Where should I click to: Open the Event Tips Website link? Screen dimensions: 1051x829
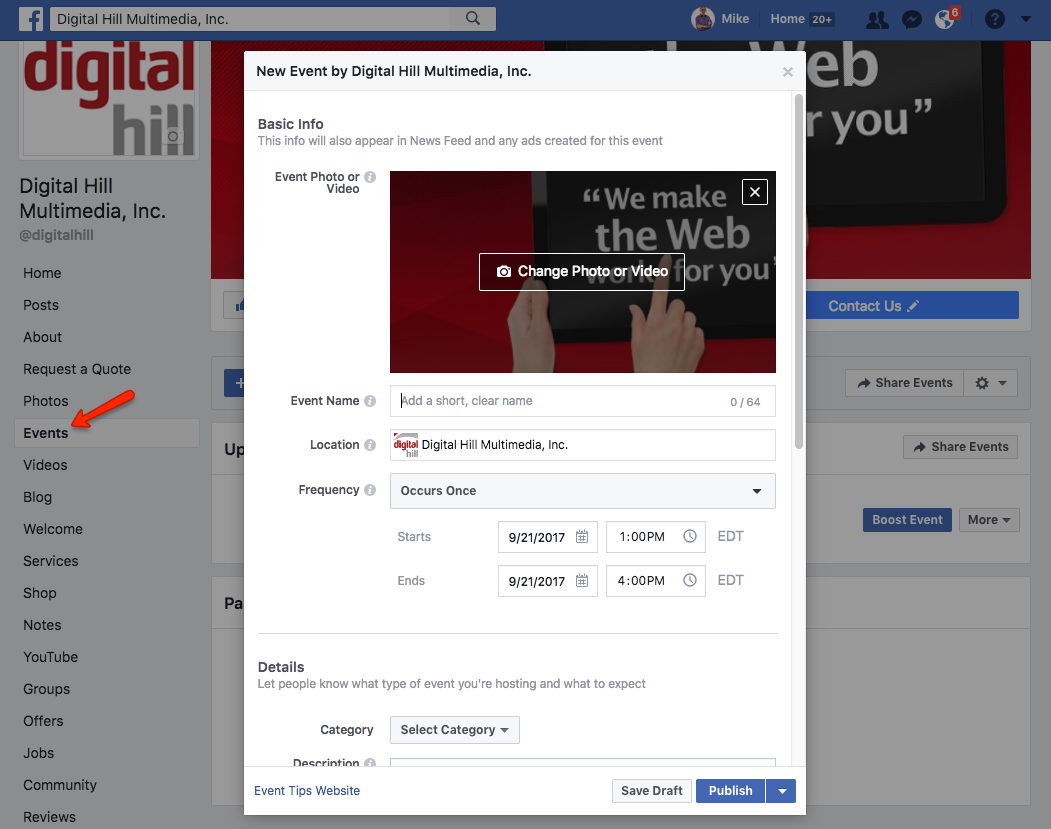(307, 790)
